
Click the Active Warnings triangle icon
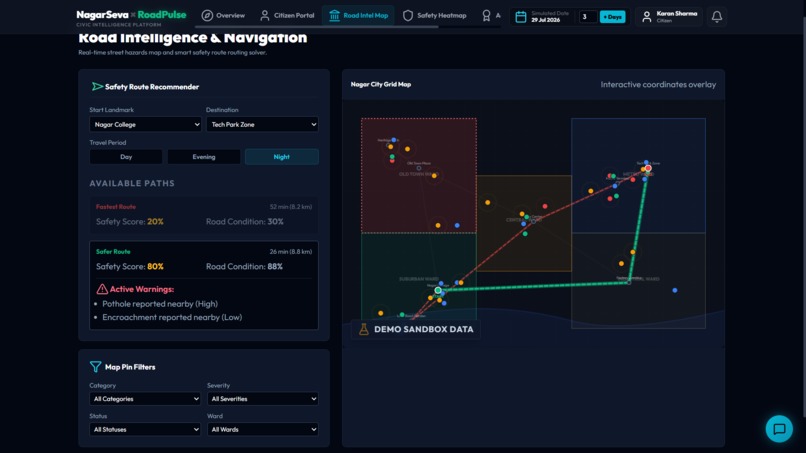coord(102,289)
